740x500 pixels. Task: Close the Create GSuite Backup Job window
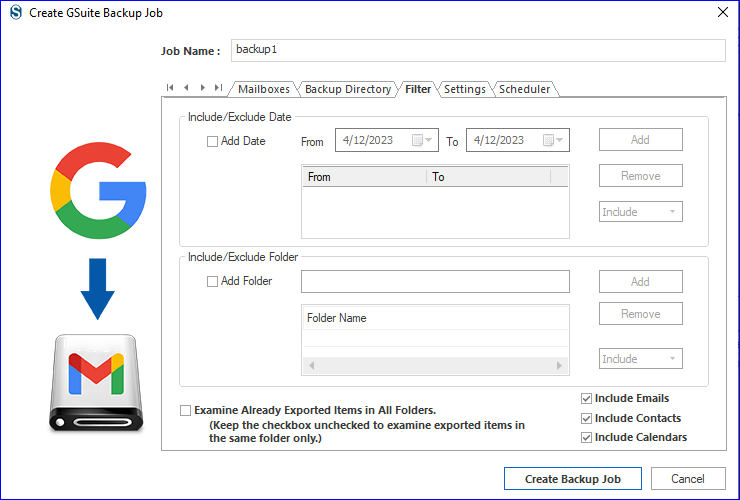tap(723, 13)
